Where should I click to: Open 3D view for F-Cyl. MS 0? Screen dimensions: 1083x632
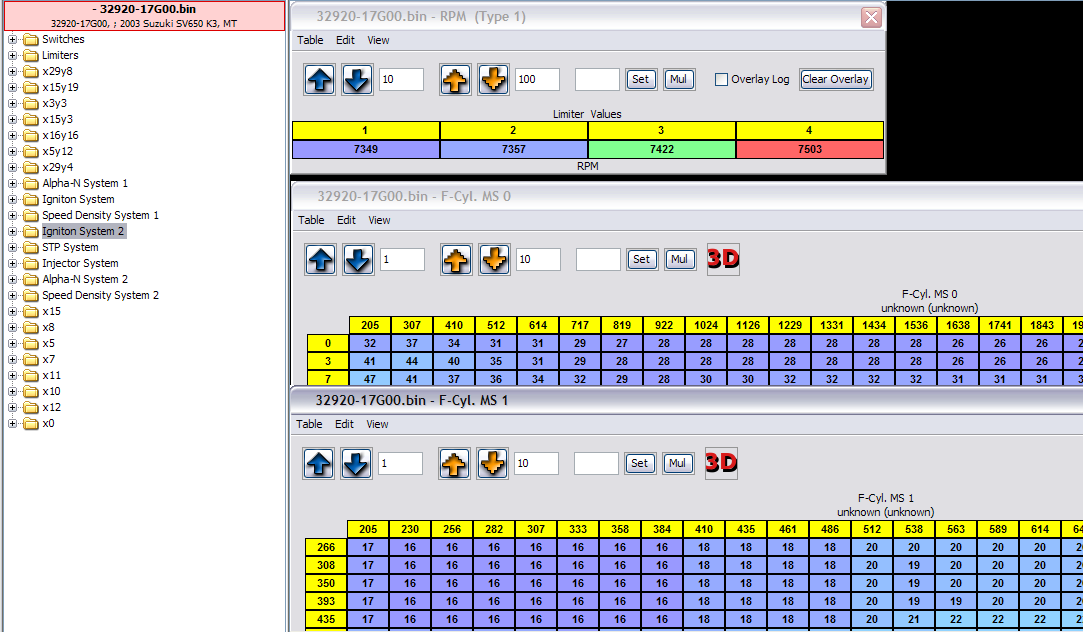723,259
